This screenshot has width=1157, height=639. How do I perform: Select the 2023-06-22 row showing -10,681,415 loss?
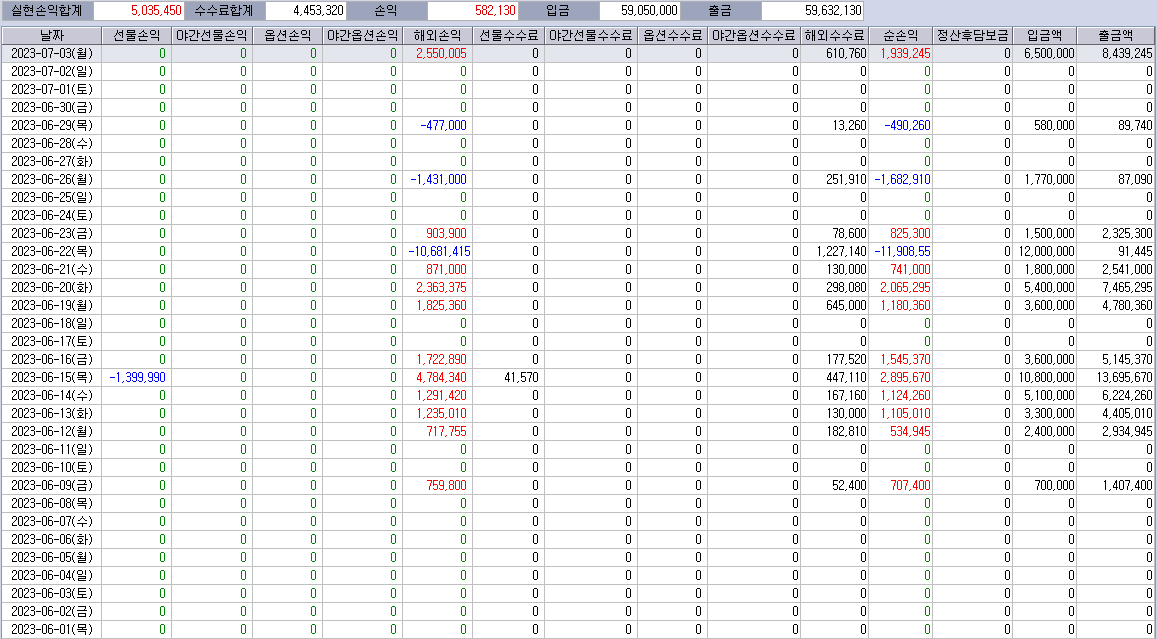pyautogui.click(x=50, y=251)
